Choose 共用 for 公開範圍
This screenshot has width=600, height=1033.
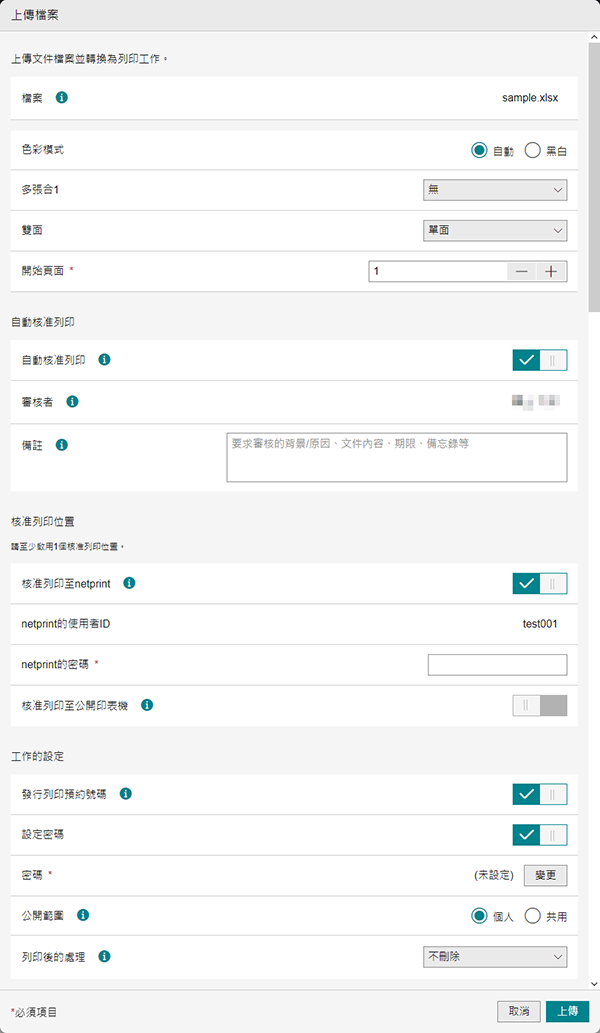point(533,916)
